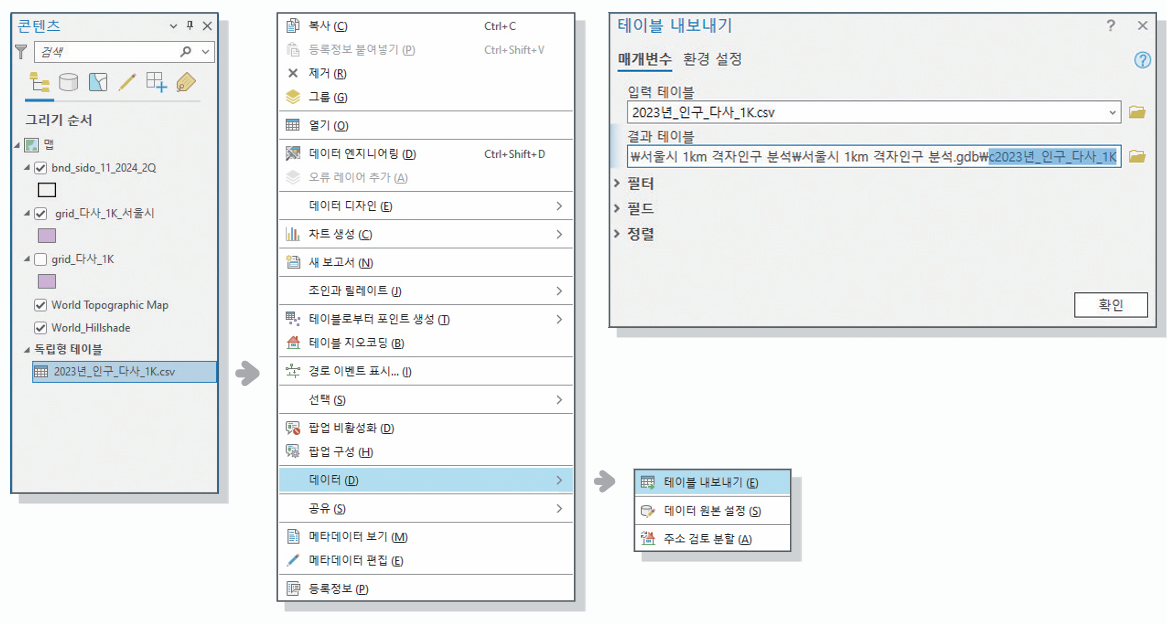Viewport: 1167px width, 624px height.
Task: Open the 조인과 릴레이트 (J) submenu
Action: coord(426,290)
